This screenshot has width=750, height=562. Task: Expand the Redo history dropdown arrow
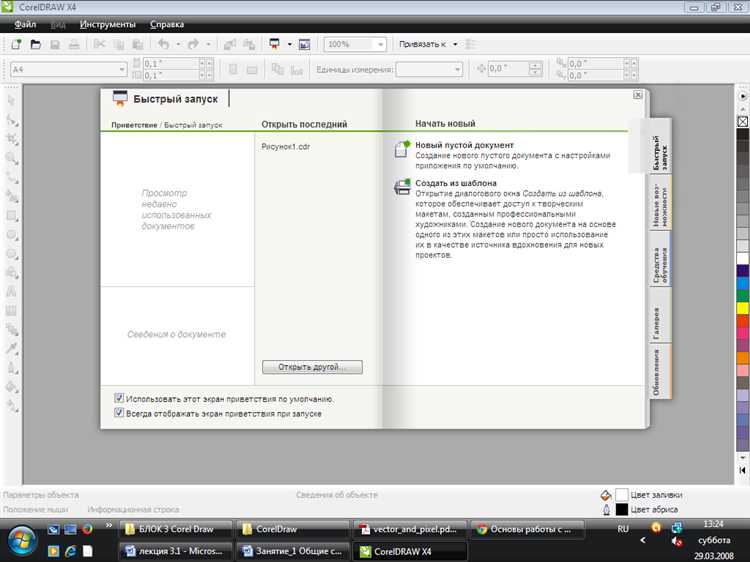coord(208,44)
